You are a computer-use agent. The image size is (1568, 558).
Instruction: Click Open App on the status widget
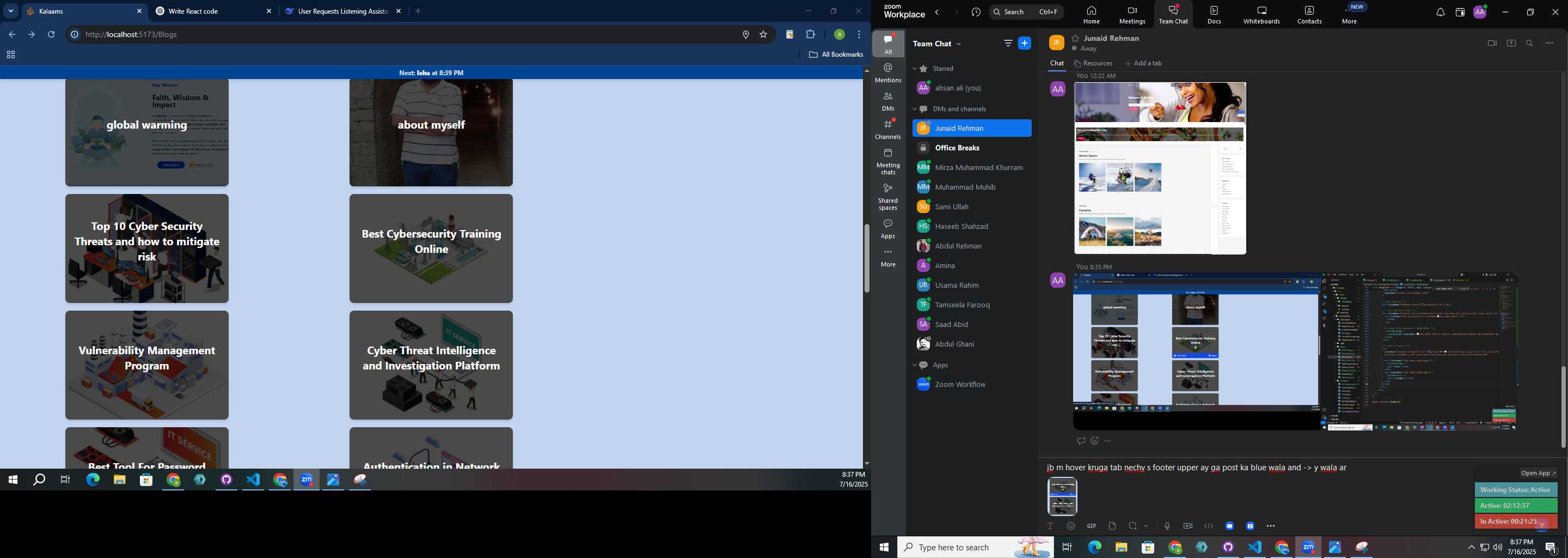click(x=1538, y=474)
